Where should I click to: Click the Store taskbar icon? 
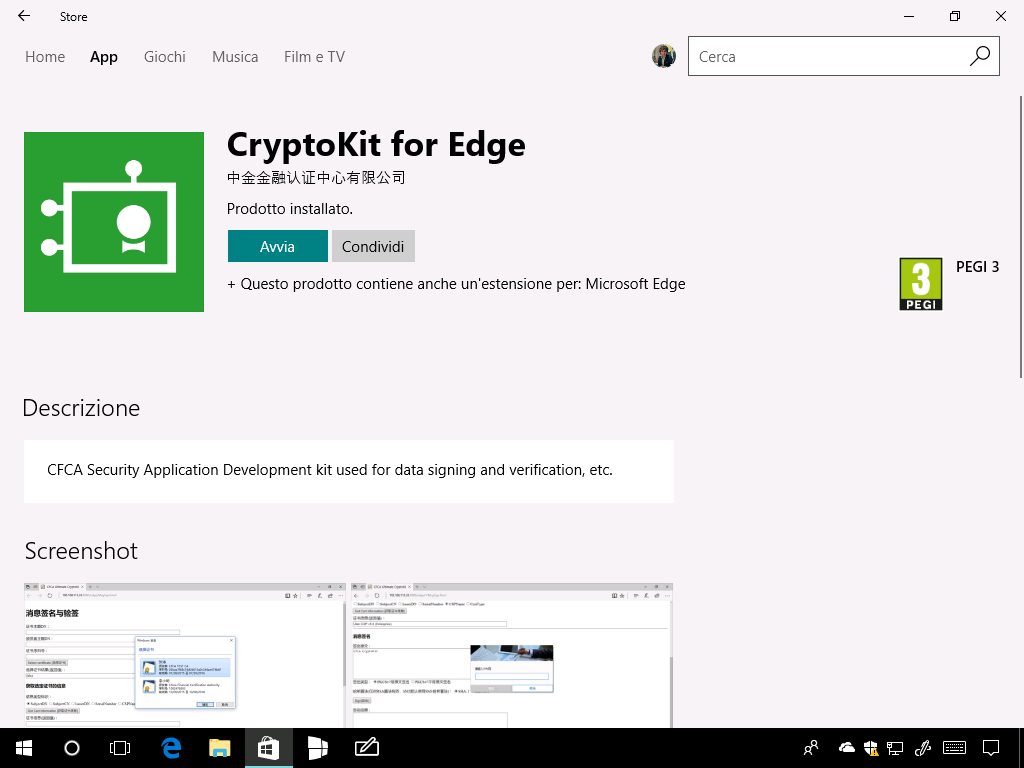pos(268,748)
